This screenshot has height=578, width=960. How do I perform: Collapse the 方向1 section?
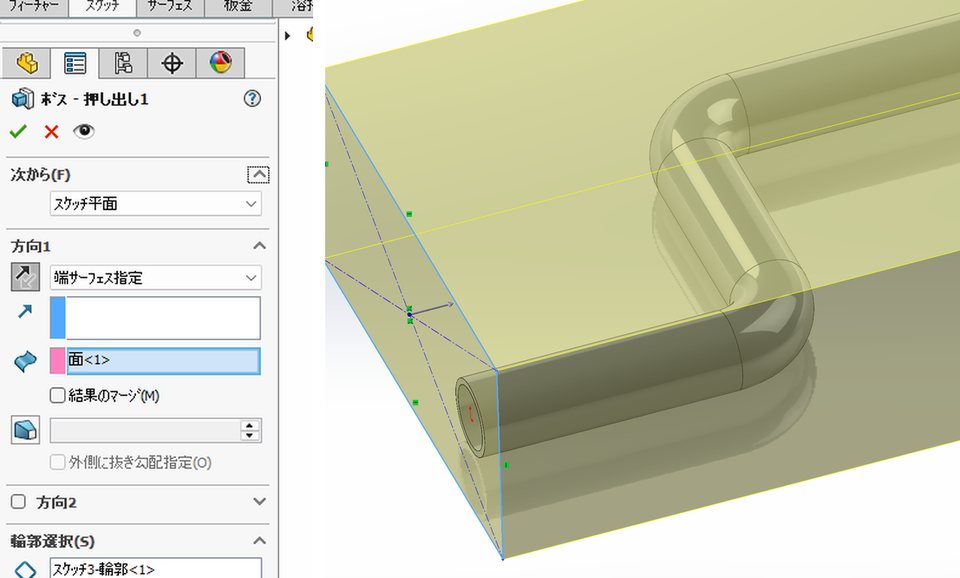point(260,246)
